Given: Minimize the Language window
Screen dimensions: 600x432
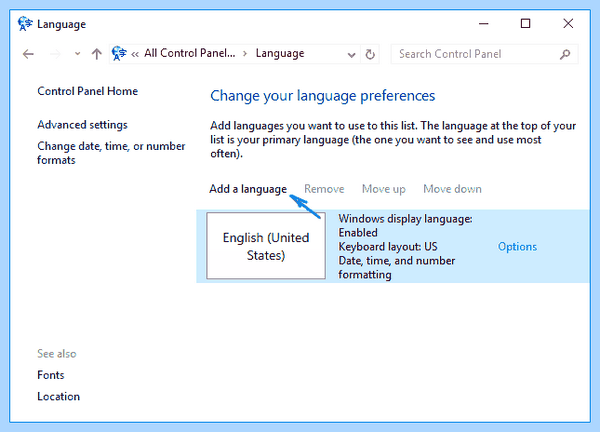Looking at the screenshot, I should [x=484, y=24].
